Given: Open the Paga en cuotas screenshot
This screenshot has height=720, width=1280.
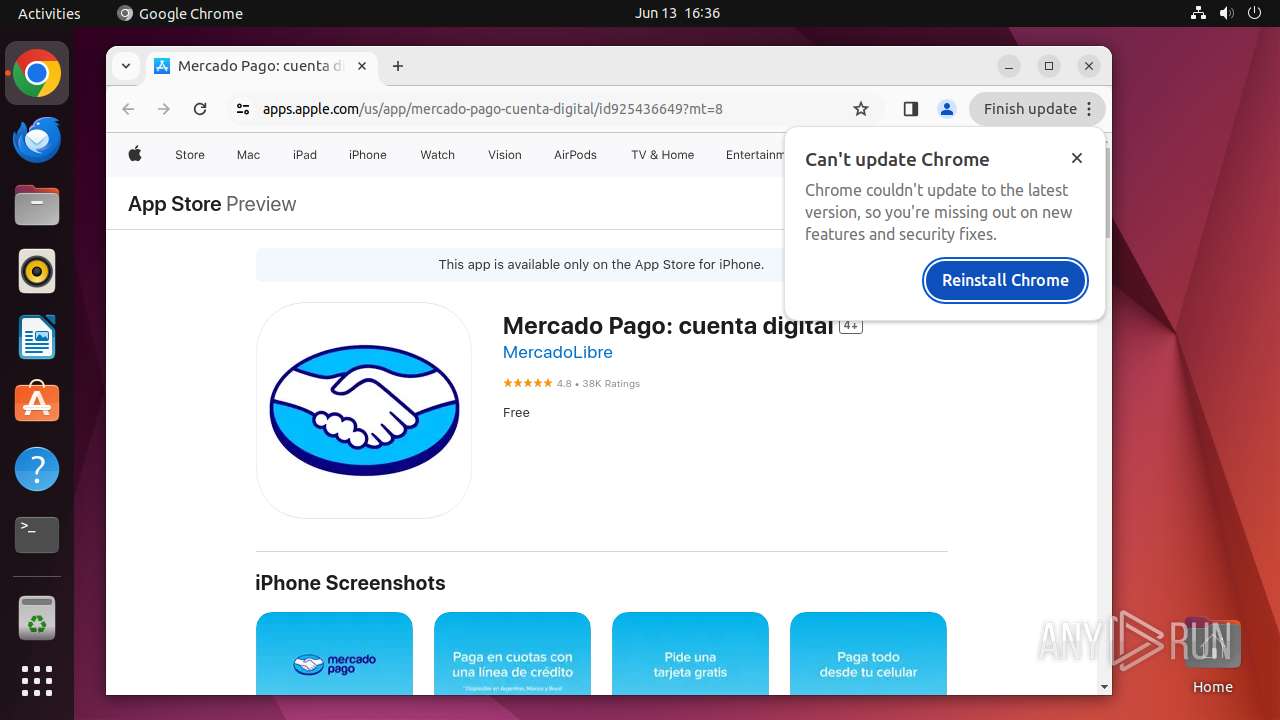Looking at the screenshot, I should pyautogui.click(x=512, y=653).
